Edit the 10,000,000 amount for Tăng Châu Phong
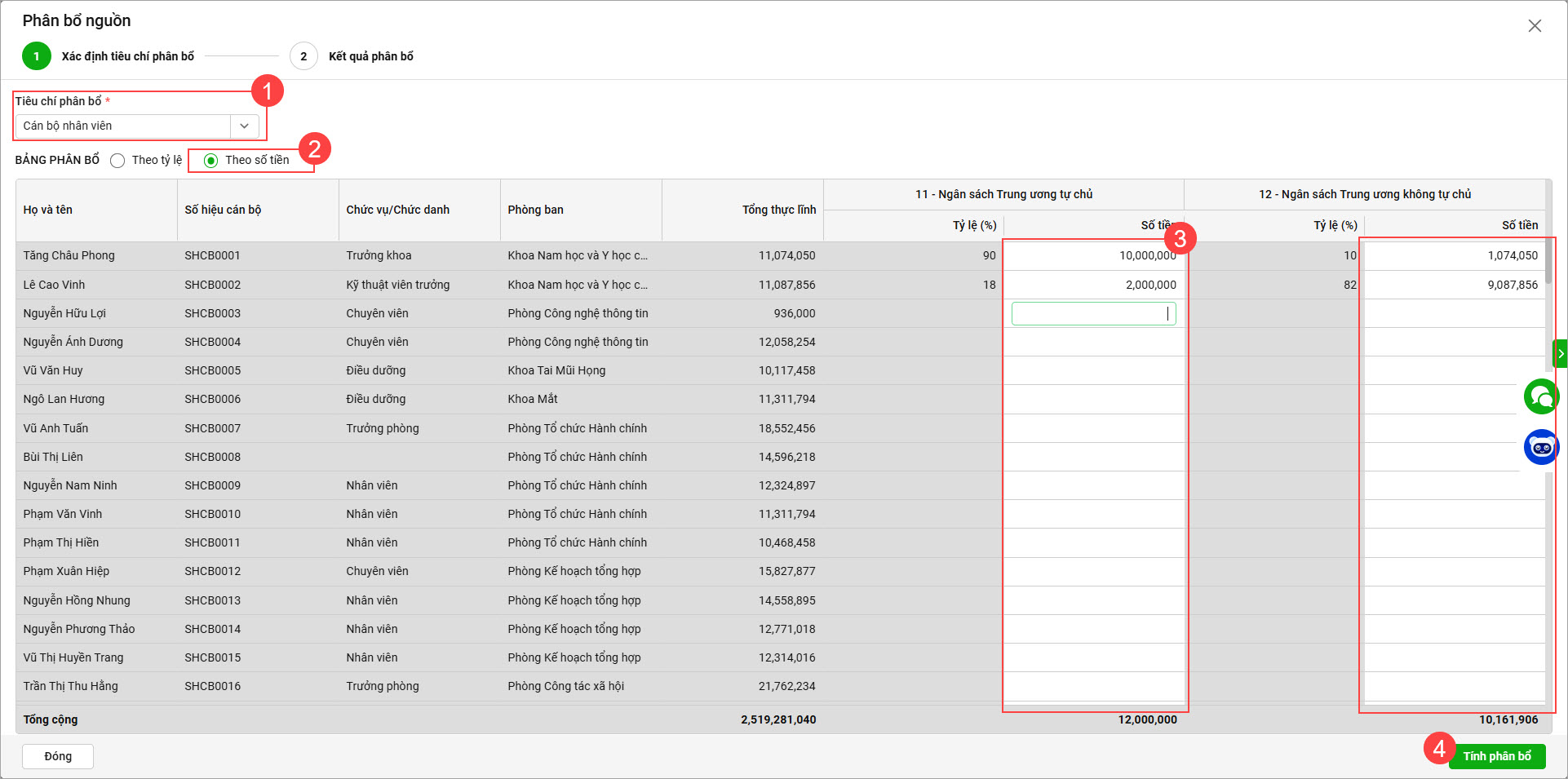 coord(1092,256)
